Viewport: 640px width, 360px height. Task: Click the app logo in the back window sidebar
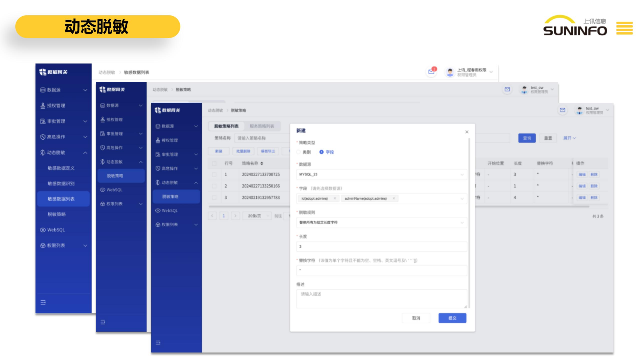coord(43,72)
